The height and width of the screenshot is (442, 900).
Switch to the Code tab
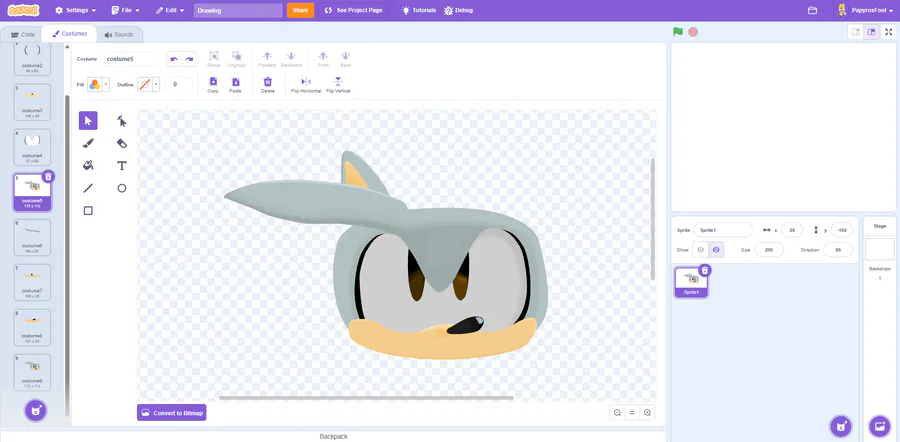tap(23, 34)
